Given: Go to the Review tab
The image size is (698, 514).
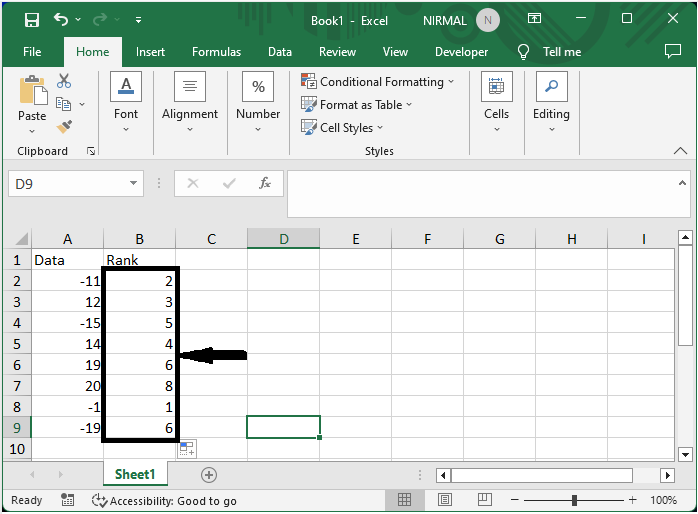Looking at the screenshot, I should pos(337,52).
